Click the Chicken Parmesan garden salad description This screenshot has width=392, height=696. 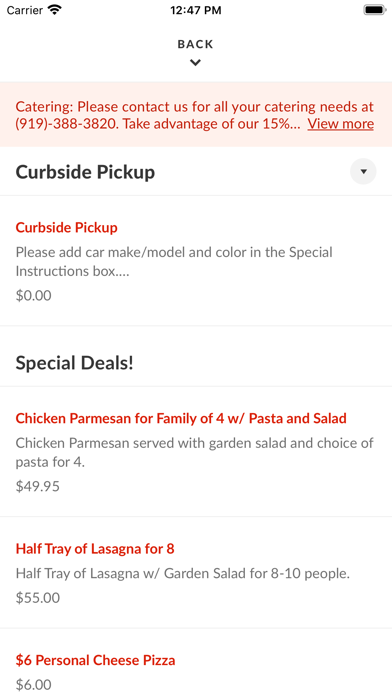point(194,453)
